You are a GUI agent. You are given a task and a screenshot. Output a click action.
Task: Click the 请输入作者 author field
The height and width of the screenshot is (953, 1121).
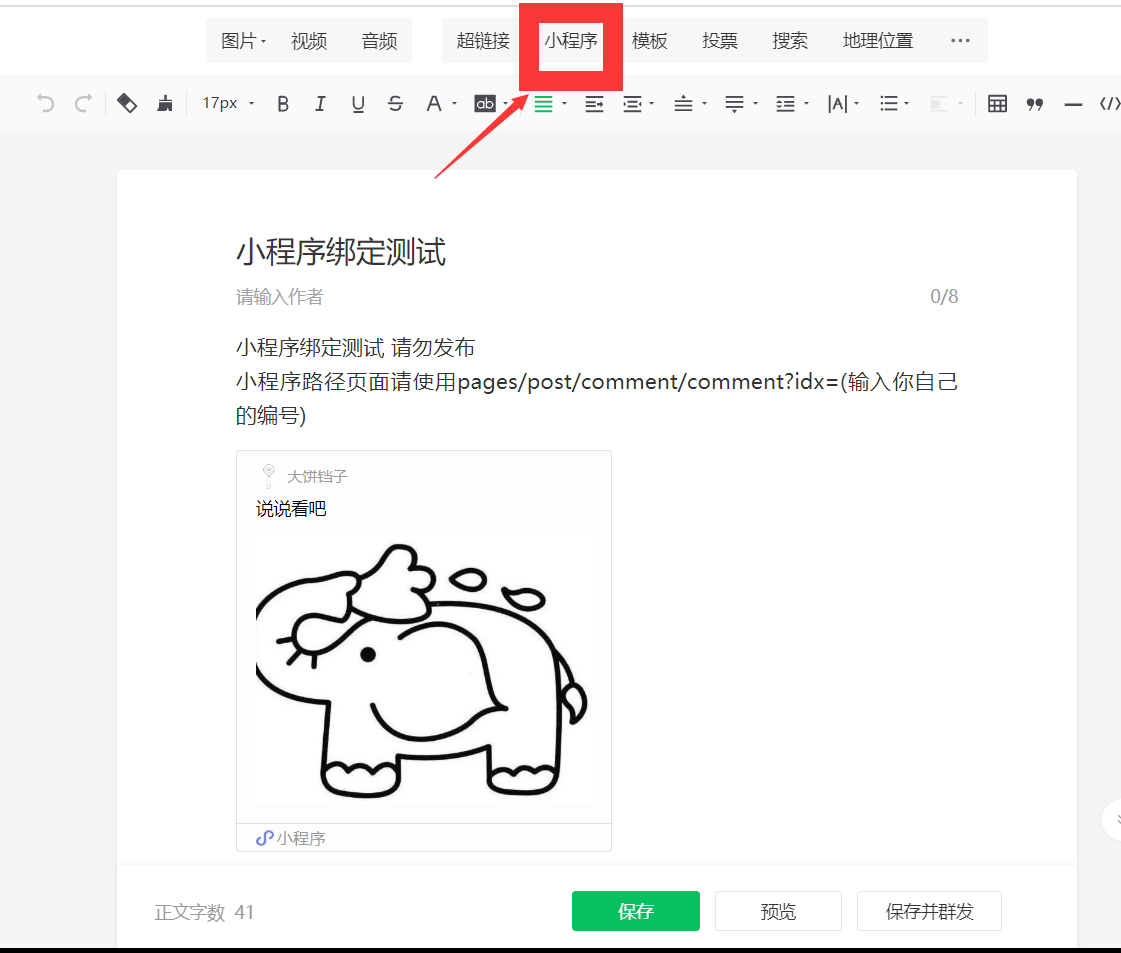click(280, 297)
